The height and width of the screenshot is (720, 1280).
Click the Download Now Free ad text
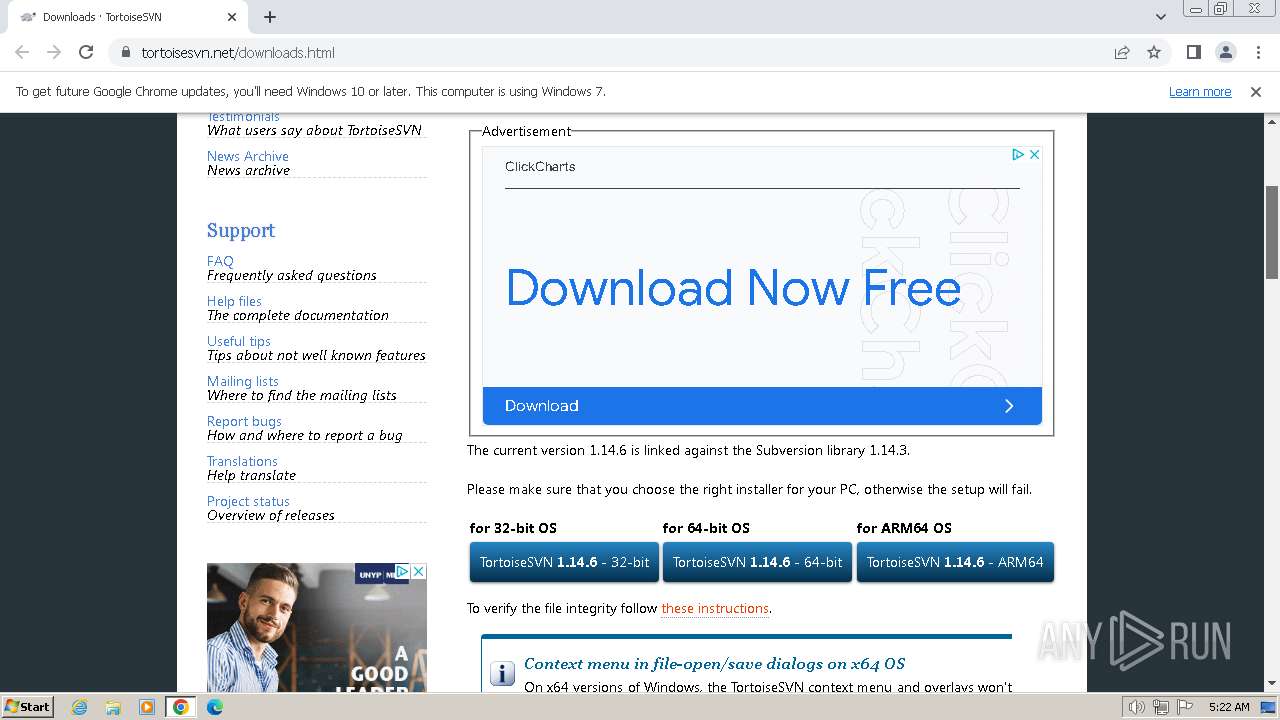pyautogui.click(x=733, y=288)
